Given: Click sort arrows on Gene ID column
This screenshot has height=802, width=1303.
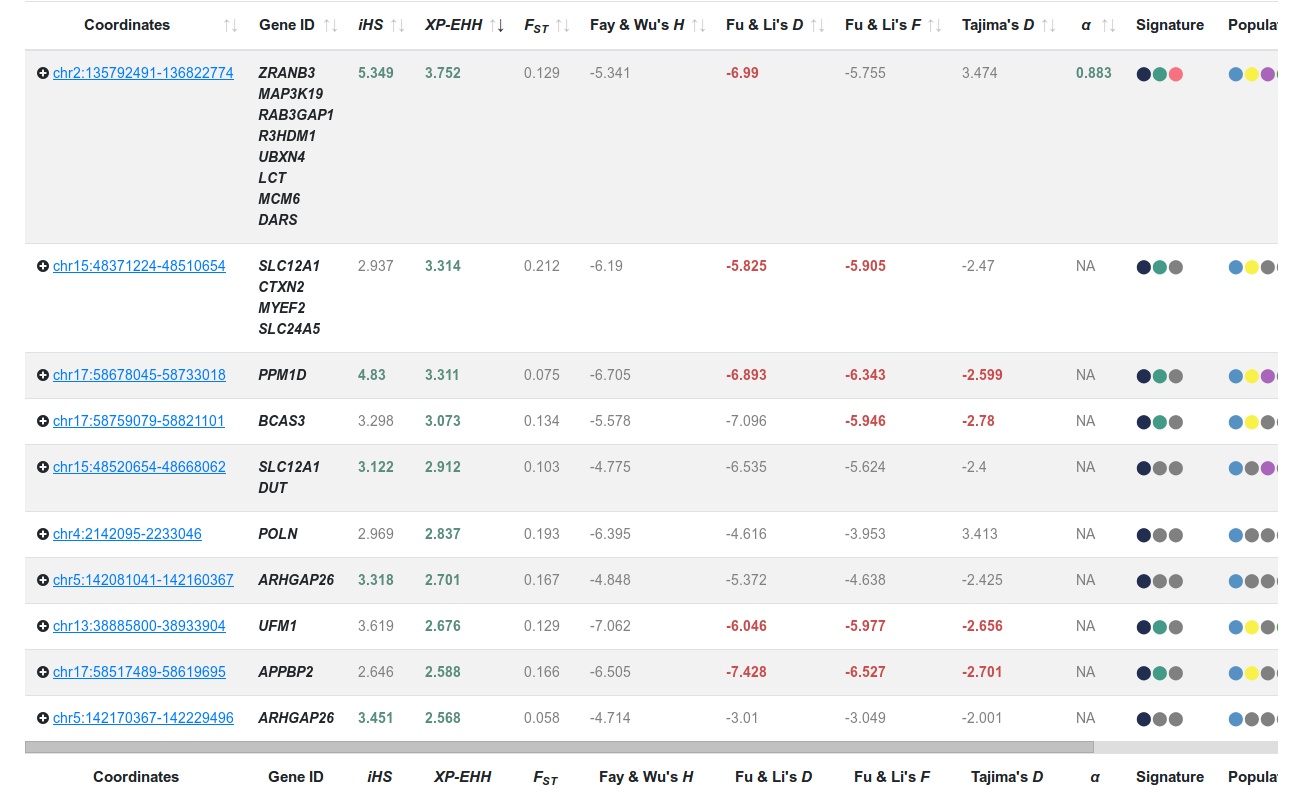Looking at the screenshot, I should coord(330,26).
